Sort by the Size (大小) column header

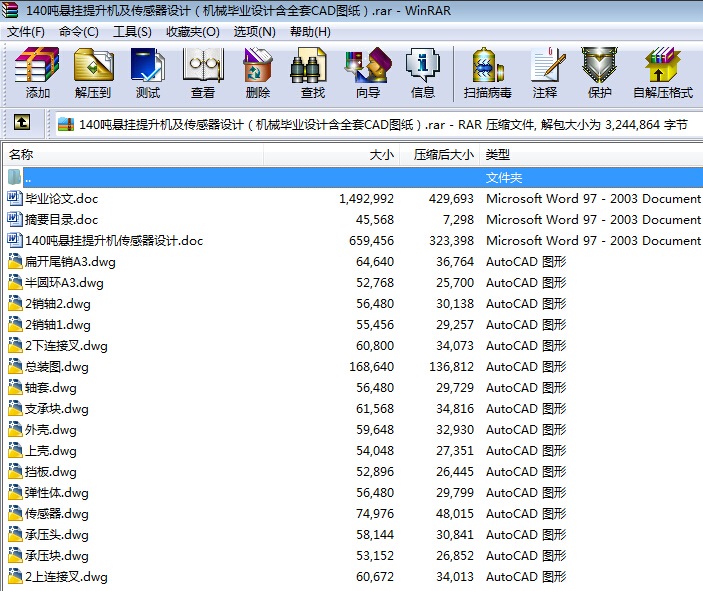pos(332,155)
